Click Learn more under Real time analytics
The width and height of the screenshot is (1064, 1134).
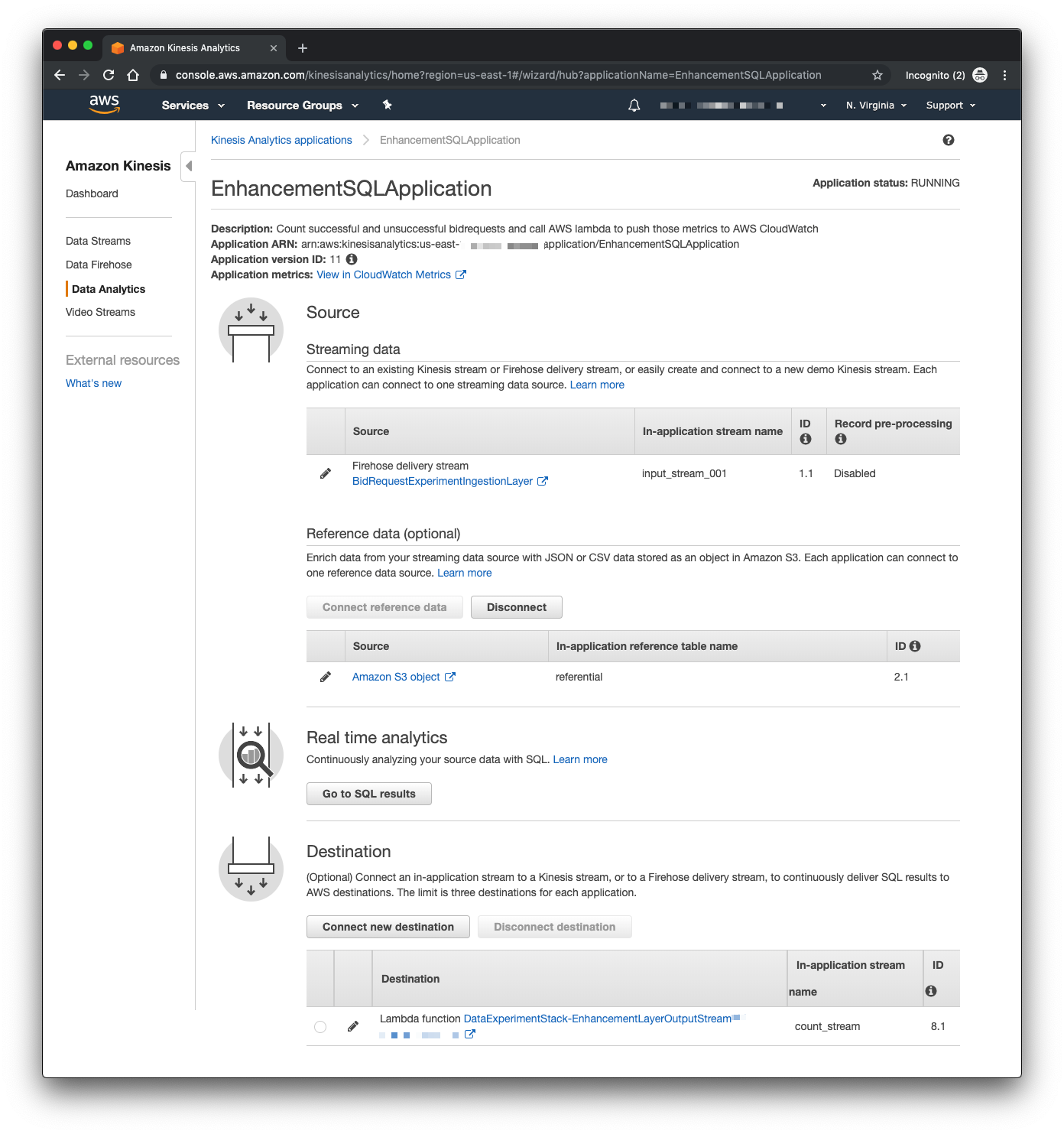pyautogui.click(x=580, y=759)
